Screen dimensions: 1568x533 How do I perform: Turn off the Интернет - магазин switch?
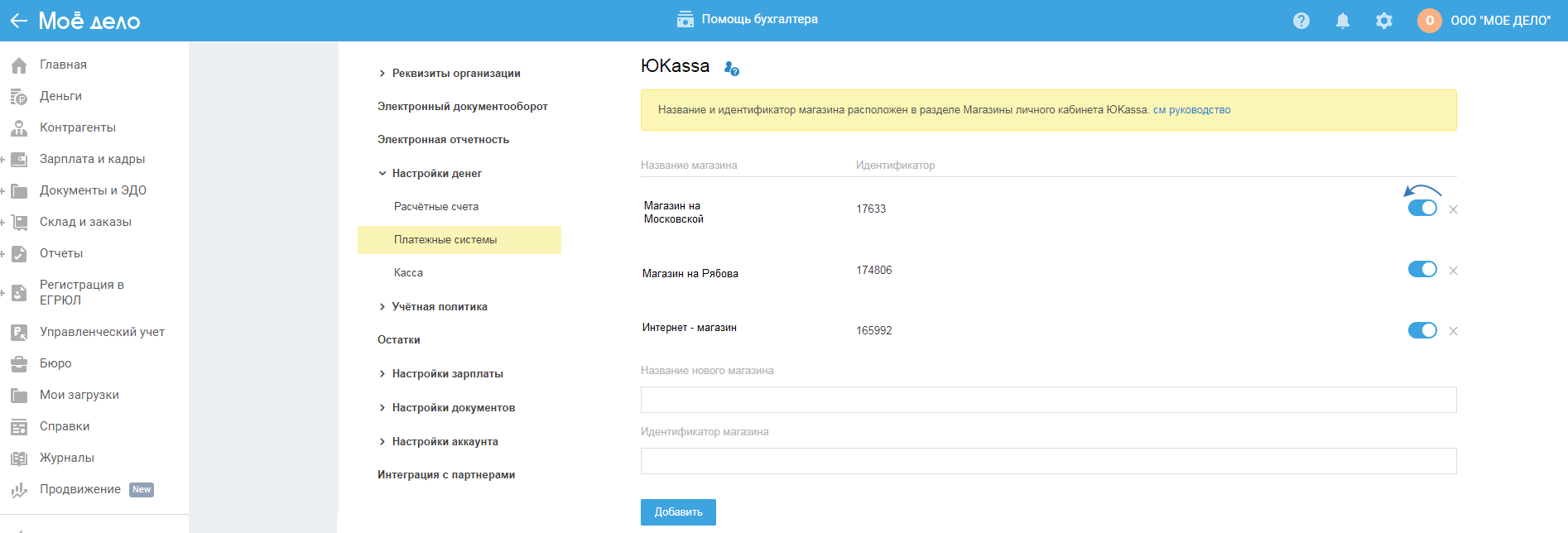tap(1421, 331)
